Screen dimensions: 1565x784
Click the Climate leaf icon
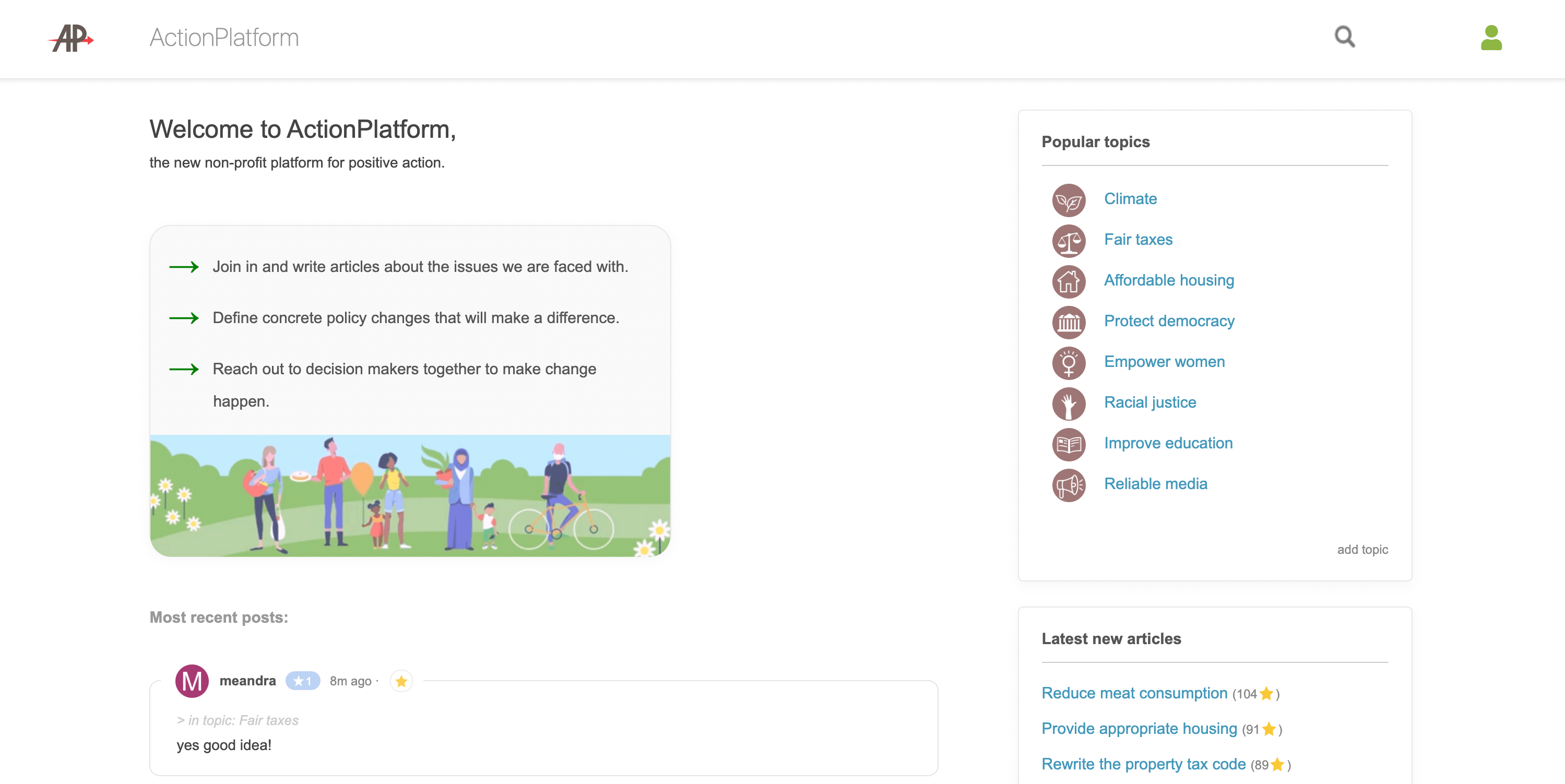point(1069,200)
